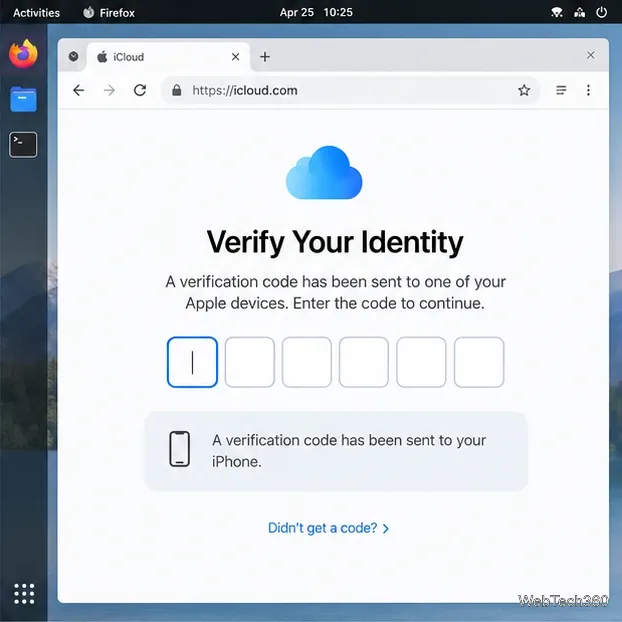
Task: Launch Terminal from the dock
Action: click(x=23, y=145)
